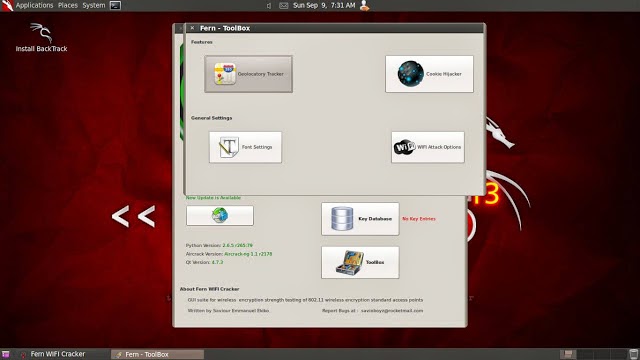Click 'No Key Entries' red text
This screenshot has height=360, width=640.
[419, 219]
